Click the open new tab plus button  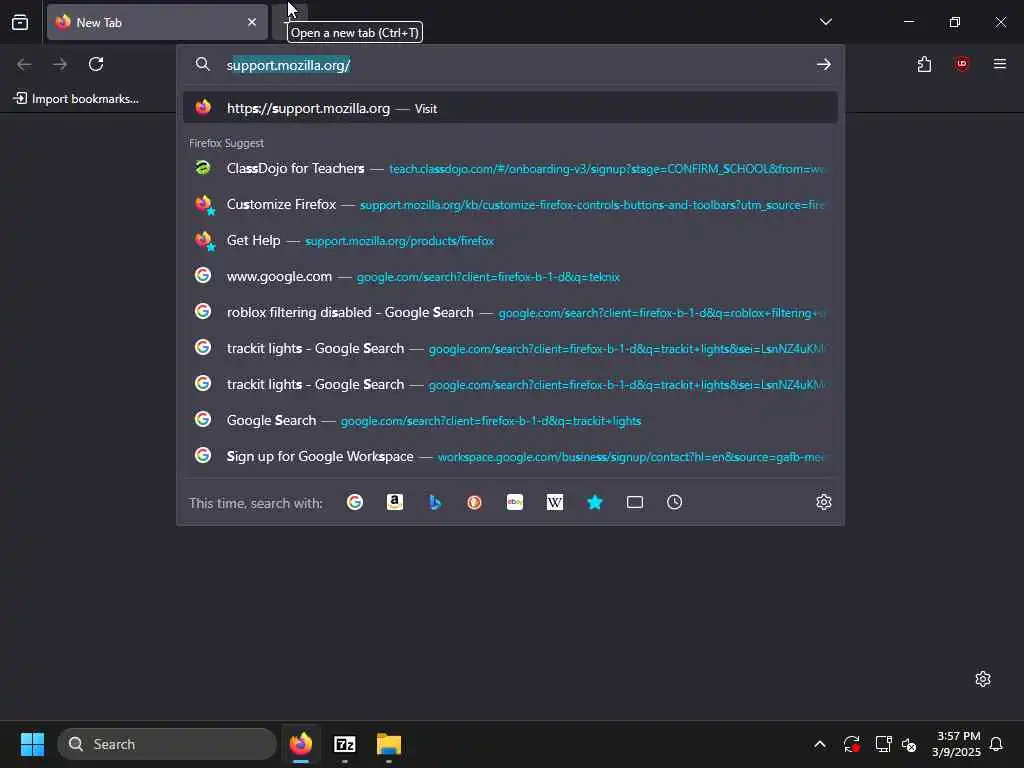pos(289,22)
